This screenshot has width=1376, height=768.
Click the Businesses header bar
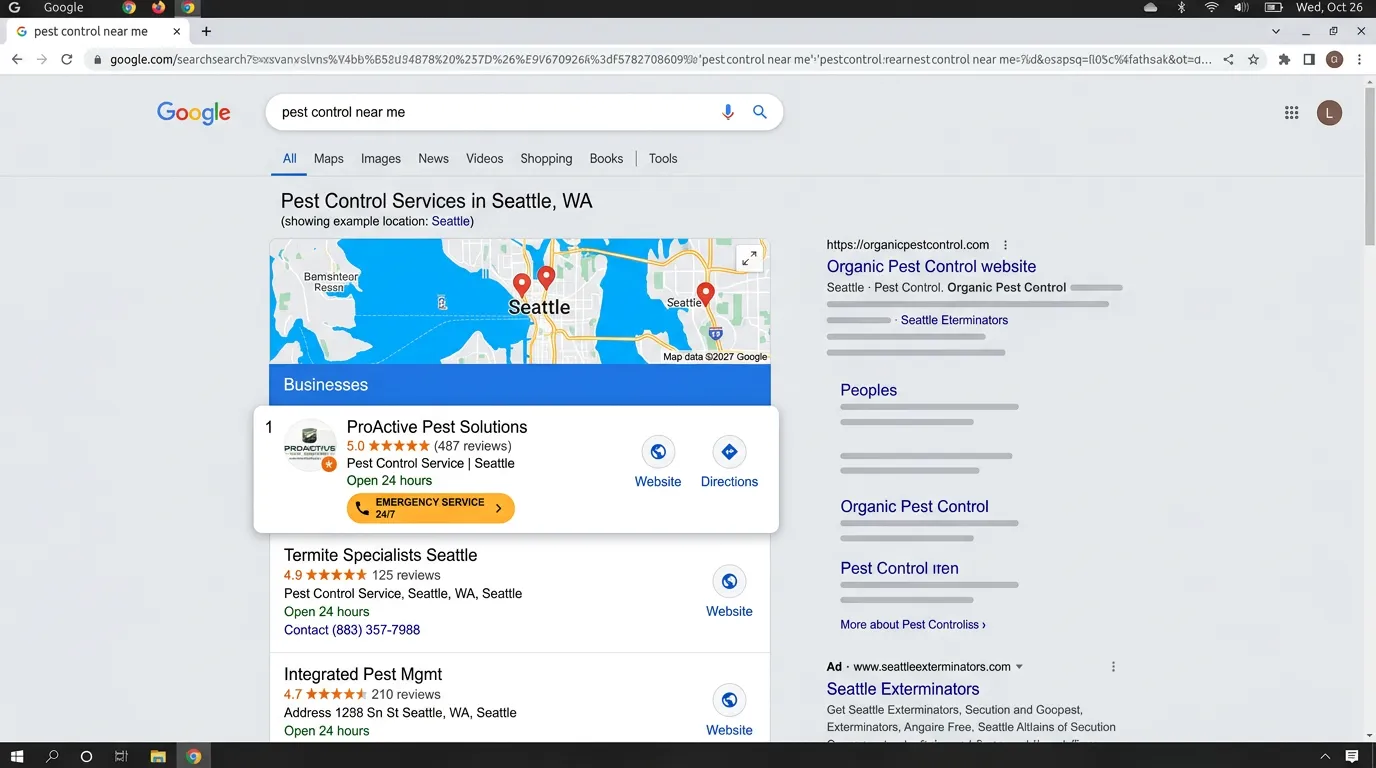point(520,384)
